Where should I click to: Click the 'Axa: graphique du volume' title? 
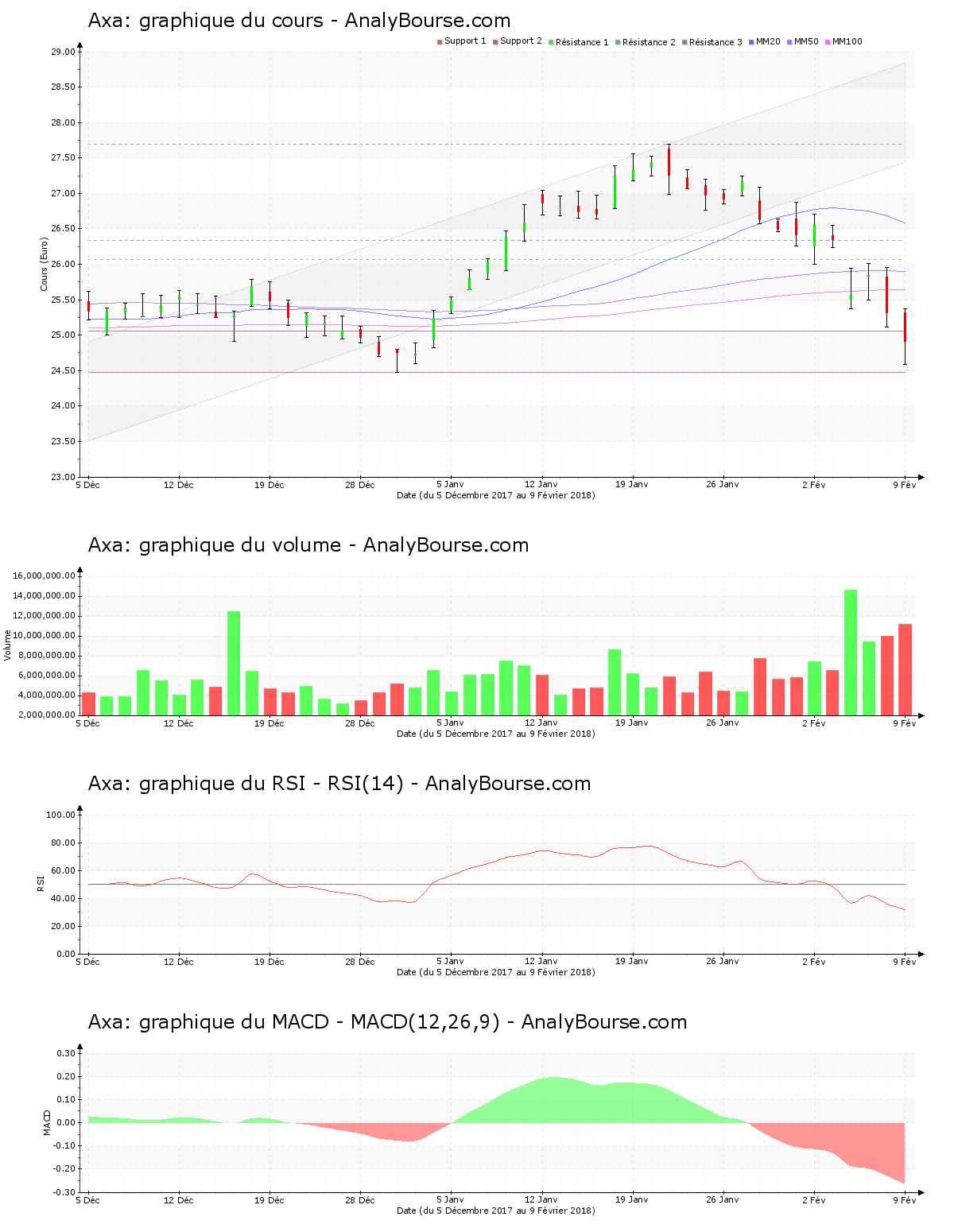coord(308,545)
